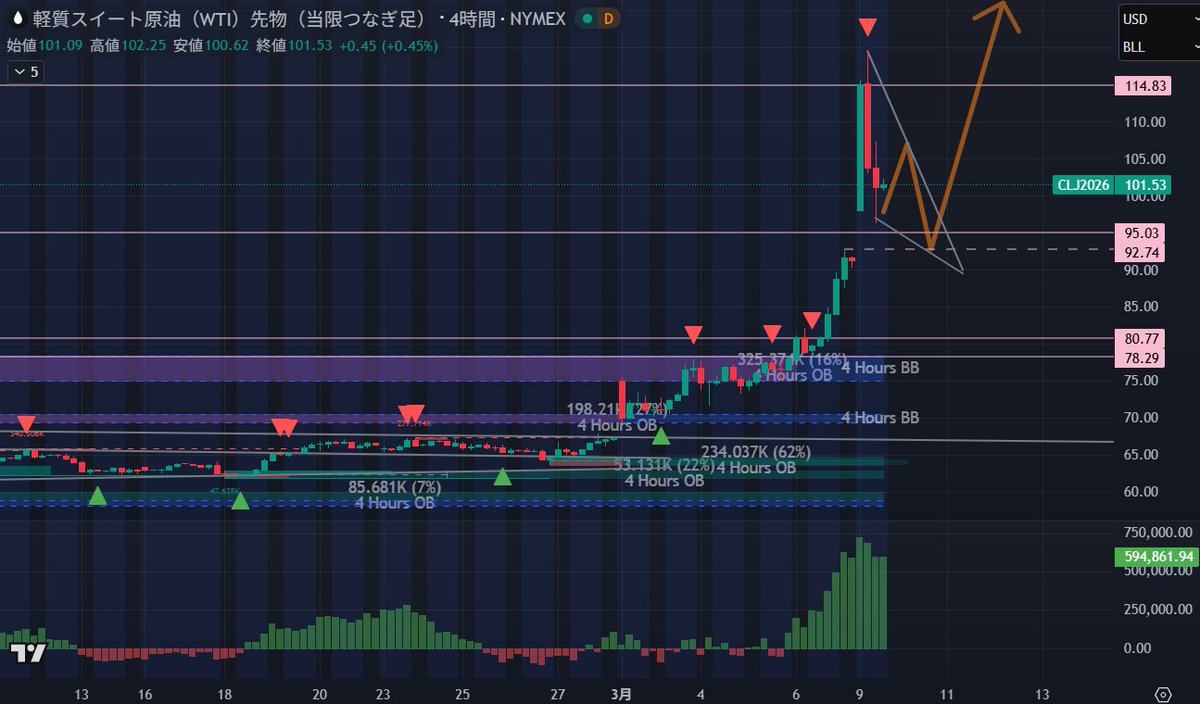
Task: Click the oil drop symbol icon
Action: [16, 20]
